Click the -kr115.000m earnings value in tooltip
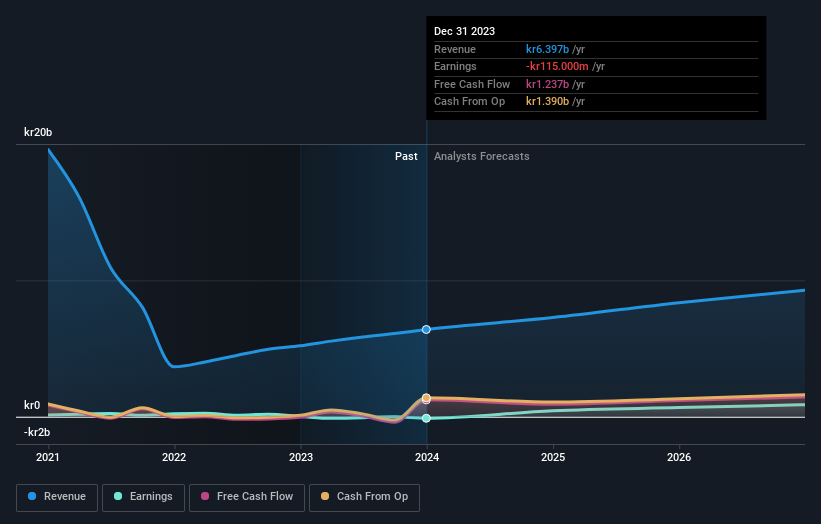 tap(557, 66)
